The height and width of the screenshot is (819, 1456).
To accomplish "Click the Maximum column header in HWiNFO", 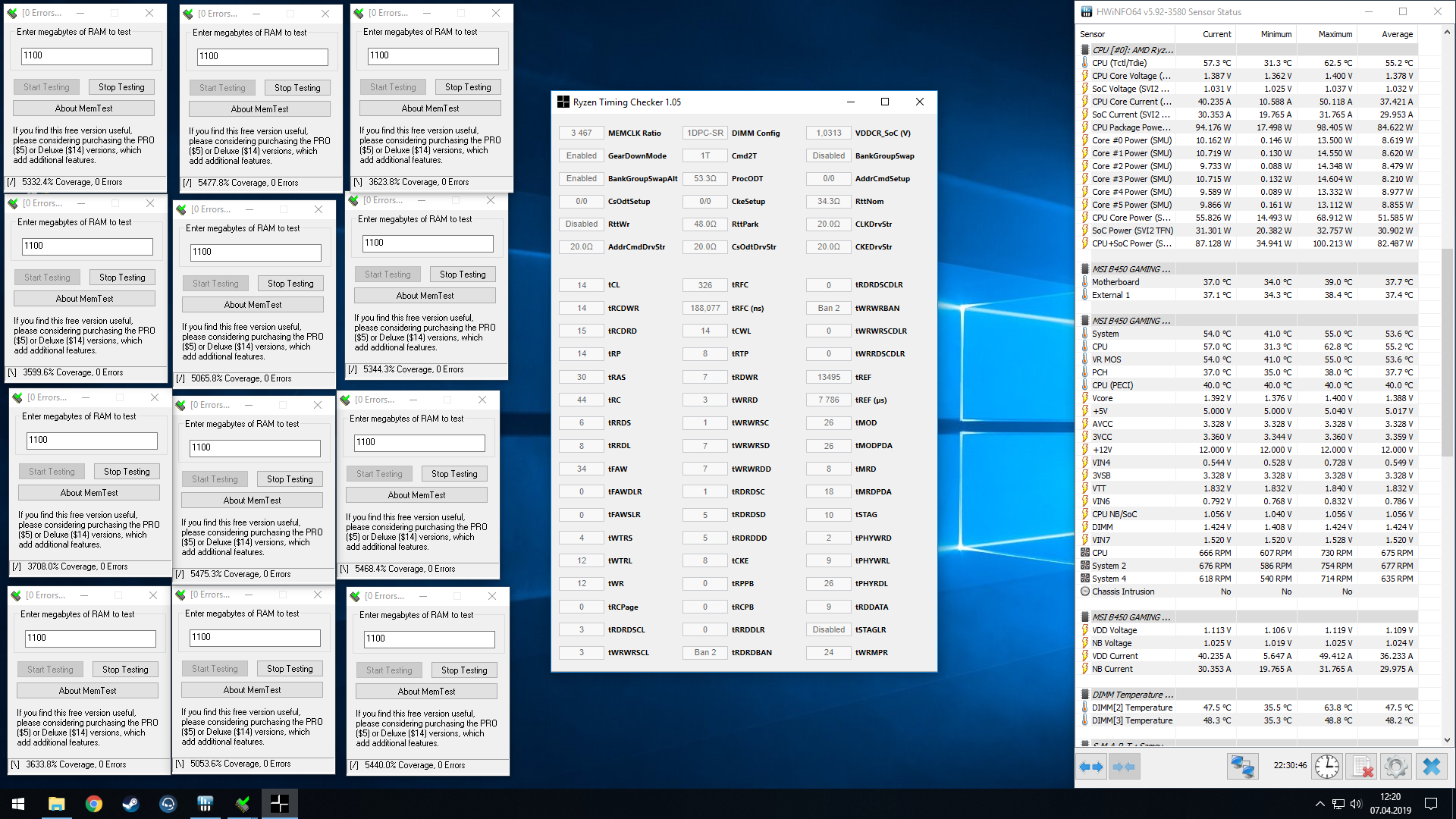I will [x=1335, y=34].
